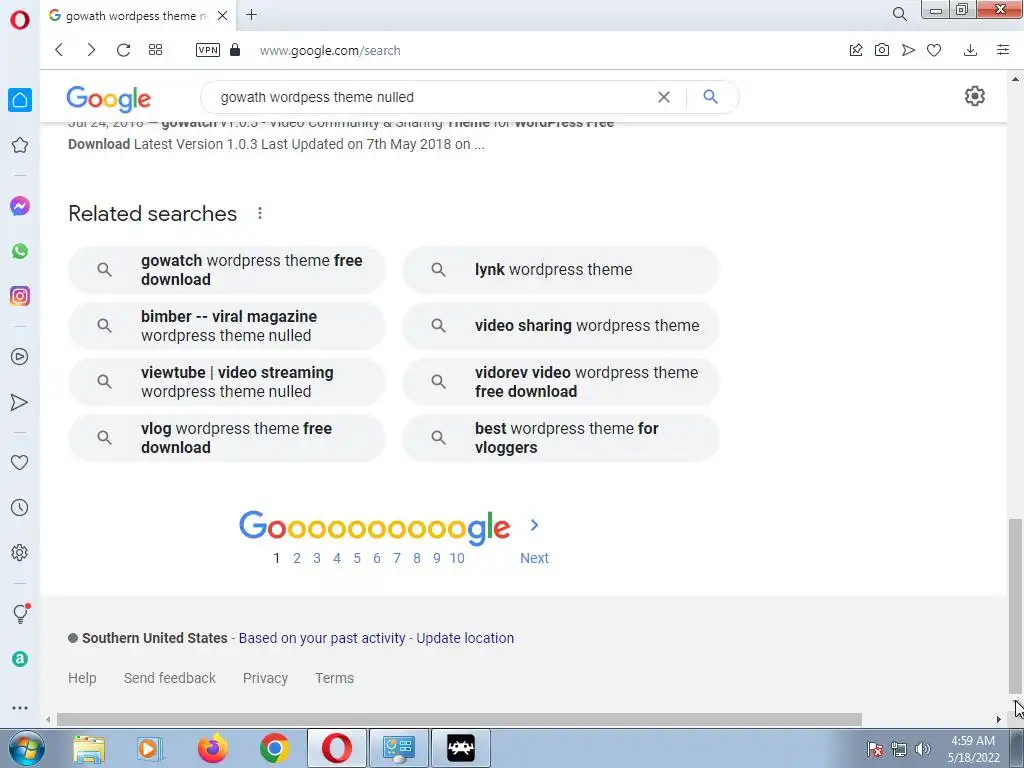Click the Next results link
Image resolution: width=1024 pixels, height=768 pixels.
534,558
